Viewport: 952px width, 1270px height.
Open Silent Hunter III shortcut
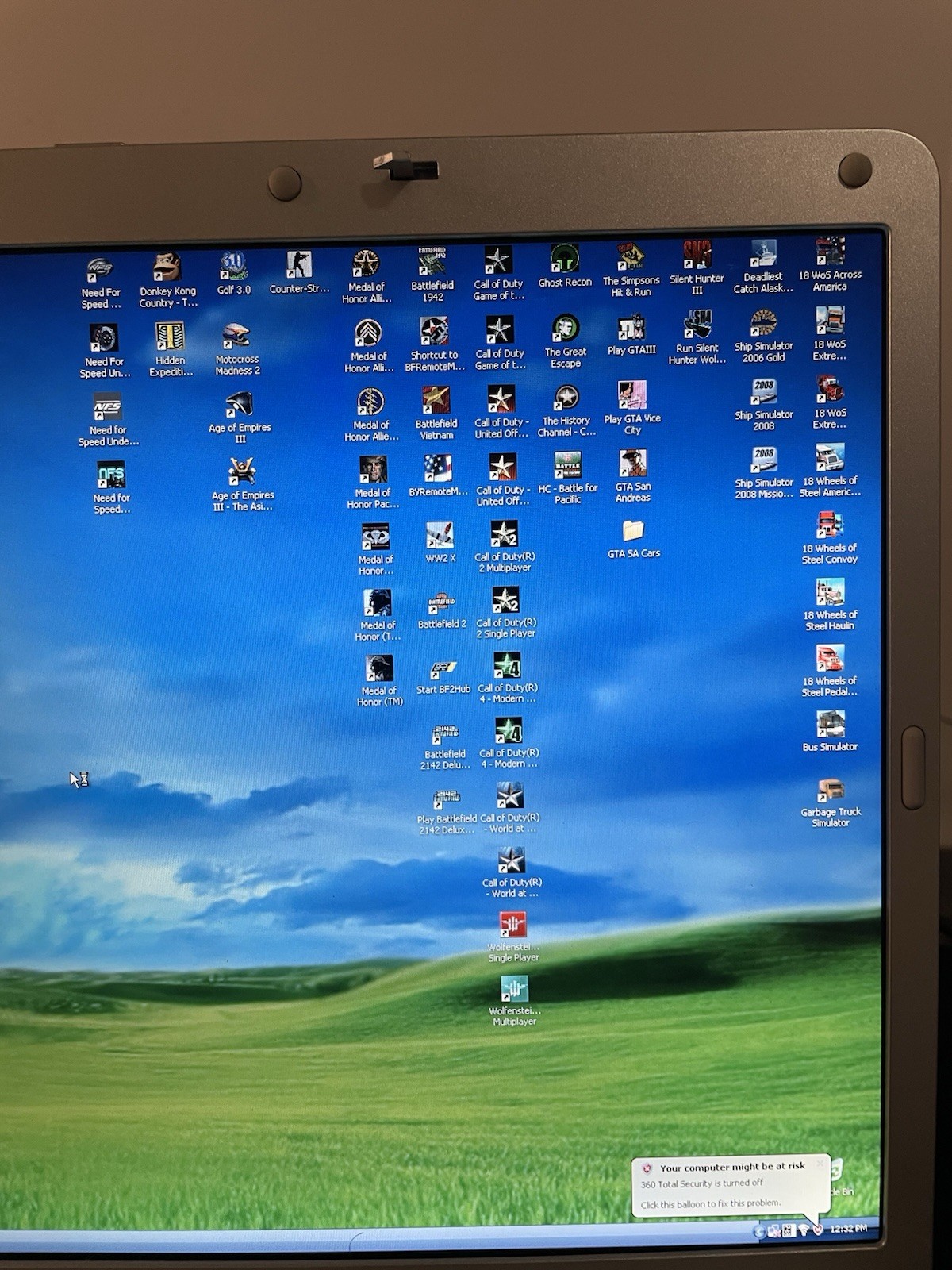click(697, 267)
